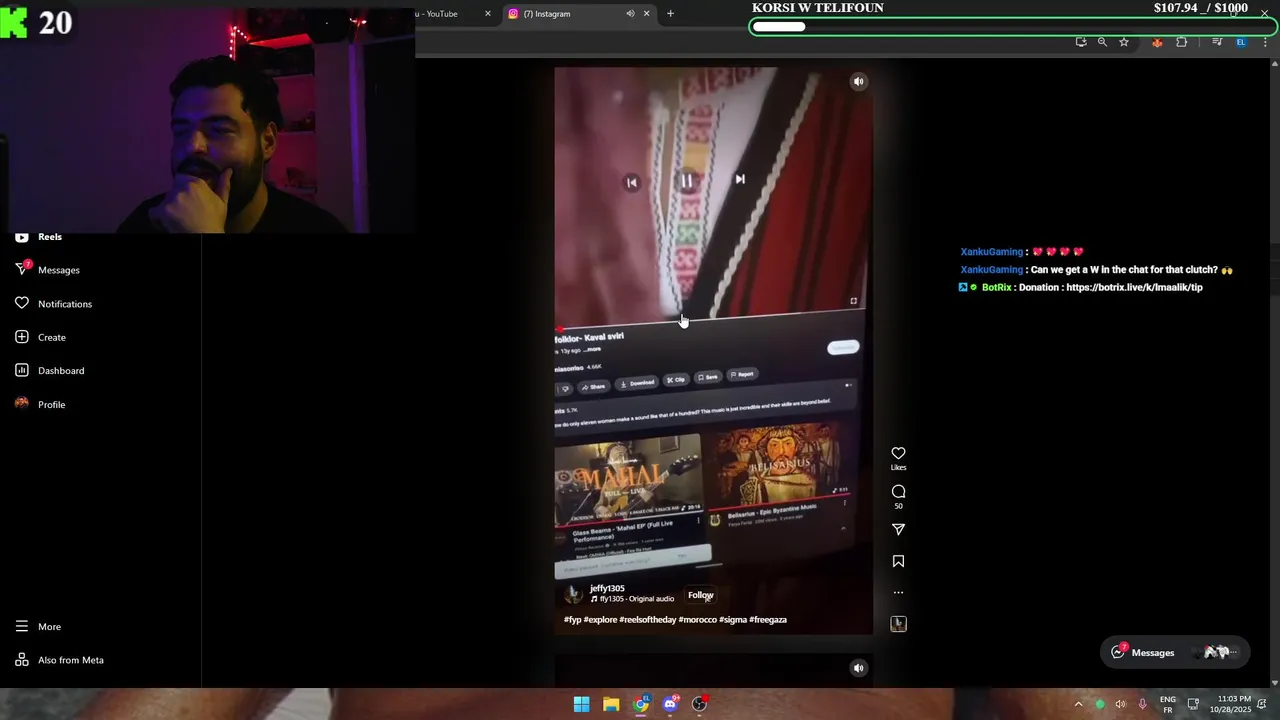Screen dimensions: 1280x720
Task: Open OBS Studio from the taskbar
Action: point(700,704)
